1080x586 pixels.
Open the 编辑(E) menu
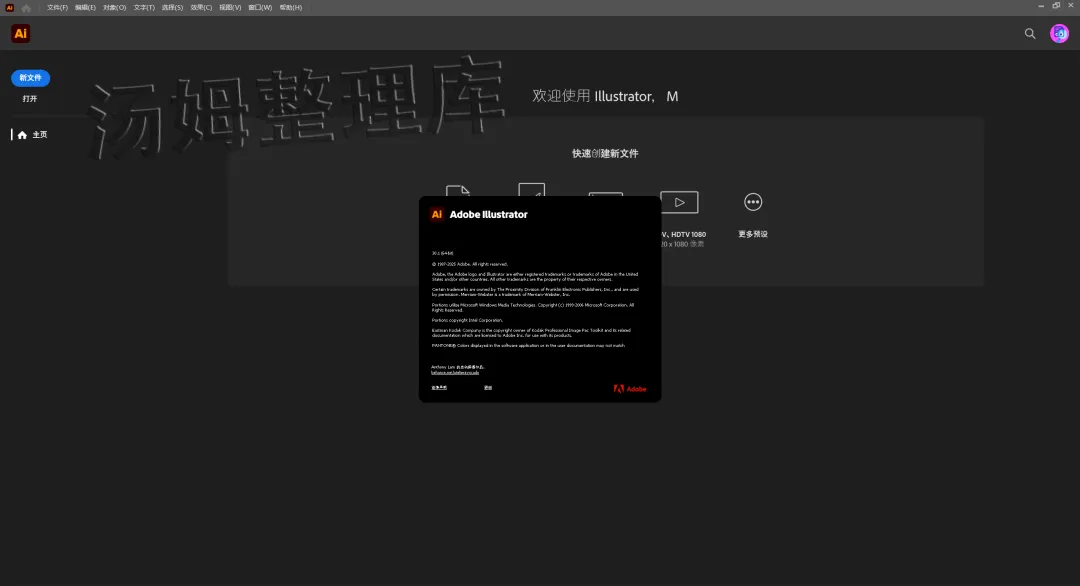85,8
